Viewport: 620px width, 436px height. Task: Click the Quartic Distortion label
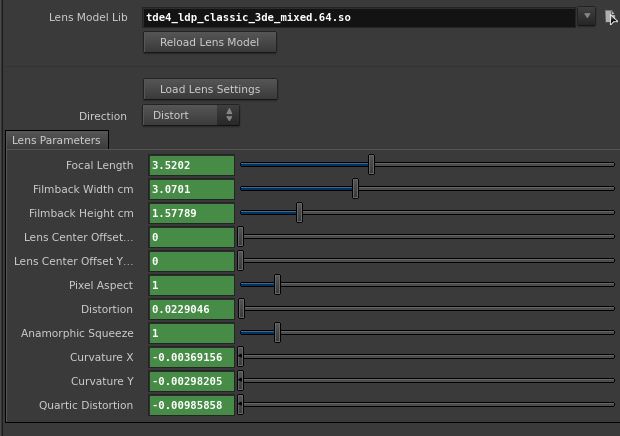(x=86, y=405)
